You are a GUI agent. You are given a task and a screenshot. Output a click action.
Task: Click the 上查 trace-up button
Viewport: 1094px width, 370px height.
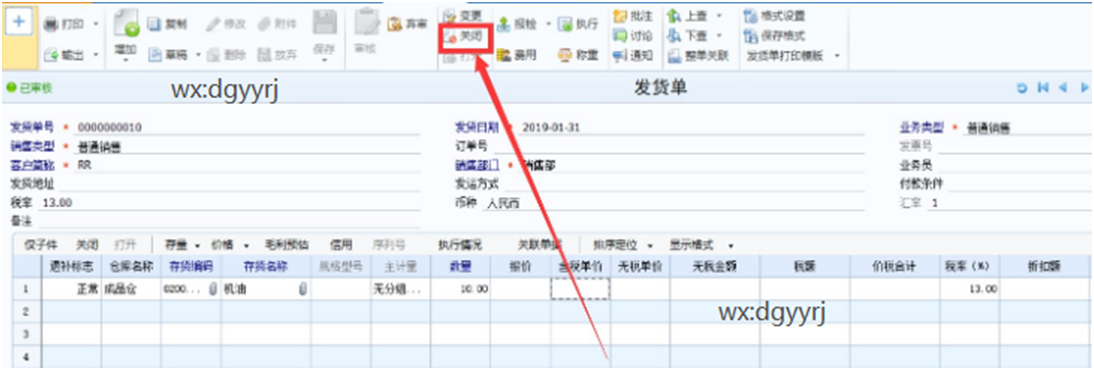[x=687, y=15]
